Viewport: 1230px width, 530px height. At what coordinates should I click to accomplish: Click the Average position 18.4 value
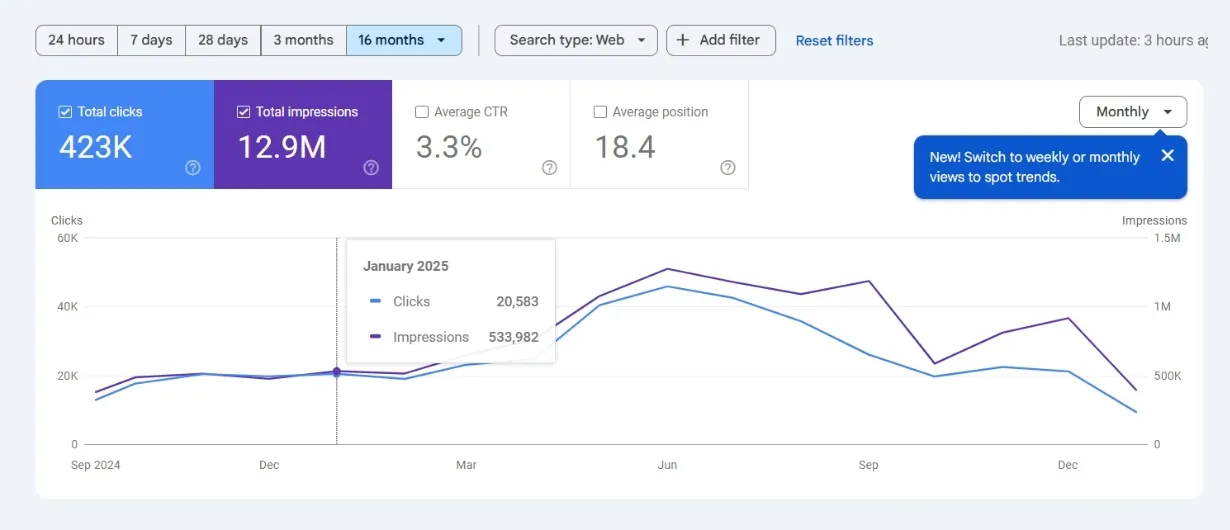(x=625, y=148)
